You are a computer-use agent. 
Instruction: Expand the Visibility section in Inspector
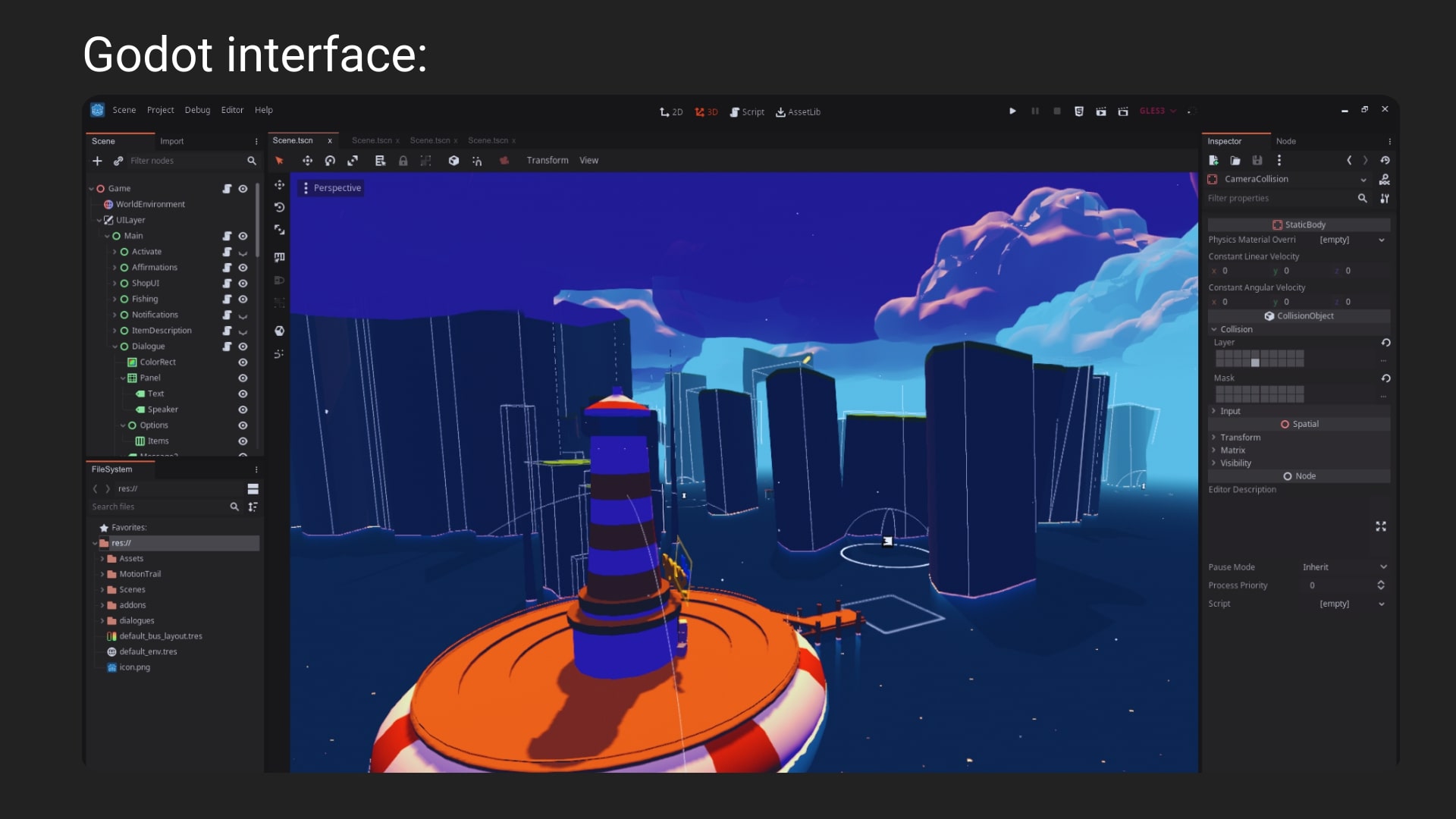tap(1235, 463)
